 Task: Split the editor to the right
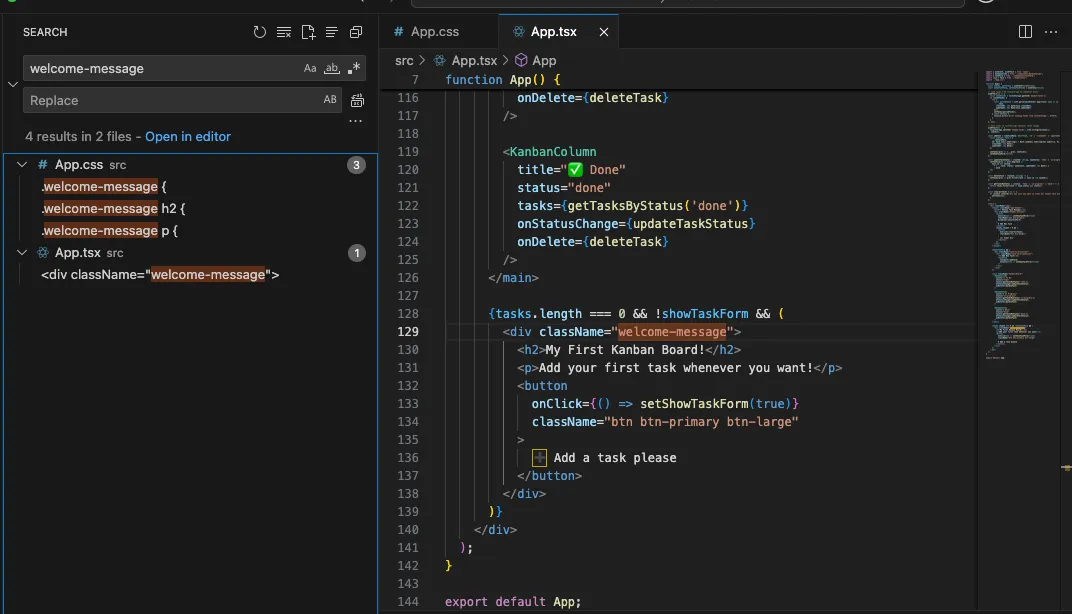[x=1025, y=32]
